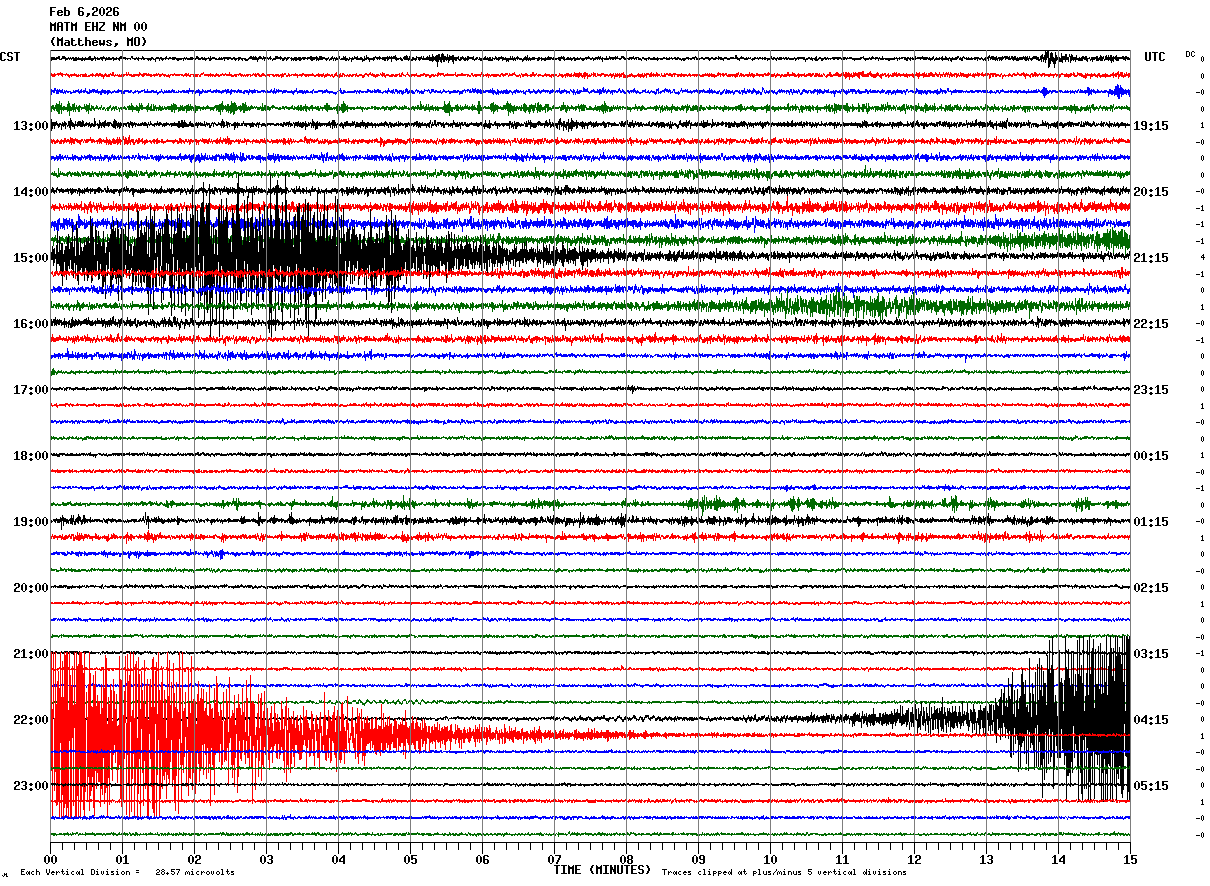
Task: Click the minute 01 axis tick label
Action: [x=122, y=860]
